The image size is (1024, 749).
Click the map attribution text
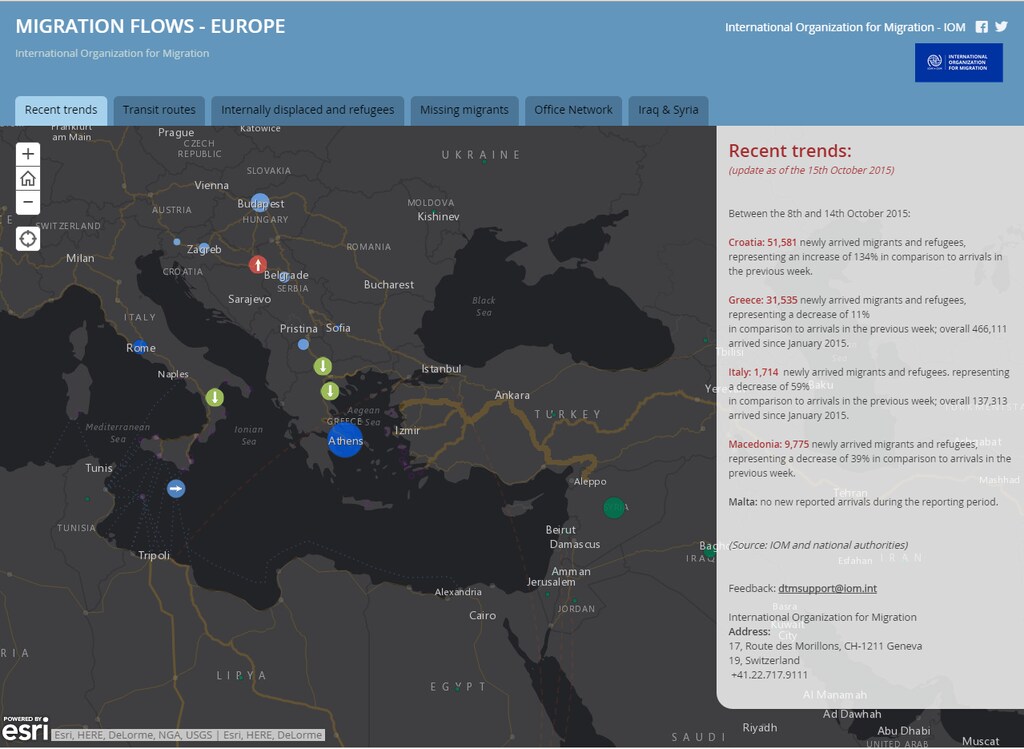coord(188,735)
